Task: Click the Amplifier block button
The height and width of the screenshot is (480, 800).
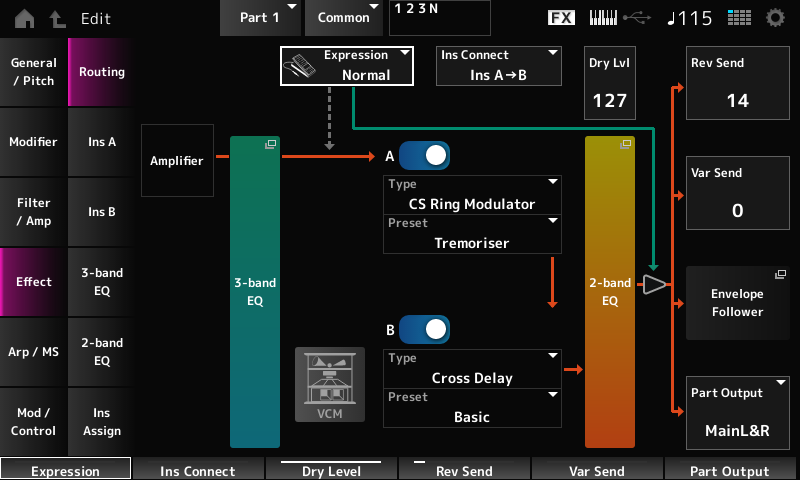Action: [177, 160]
